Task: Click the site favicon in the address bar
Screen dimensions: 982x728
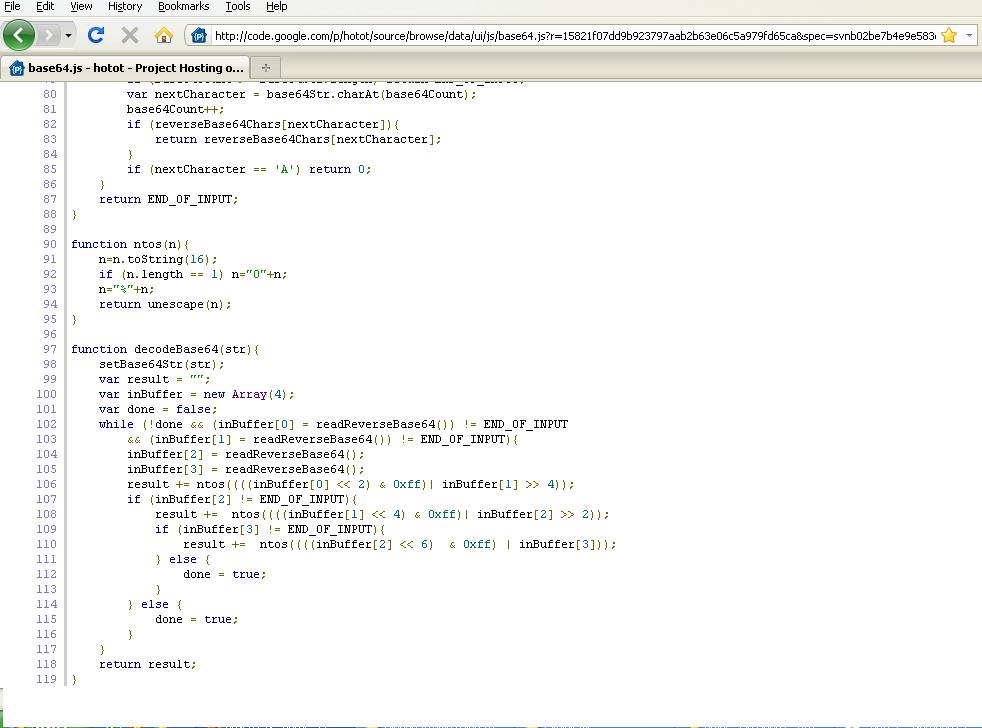Action: (x=198, y=33)
